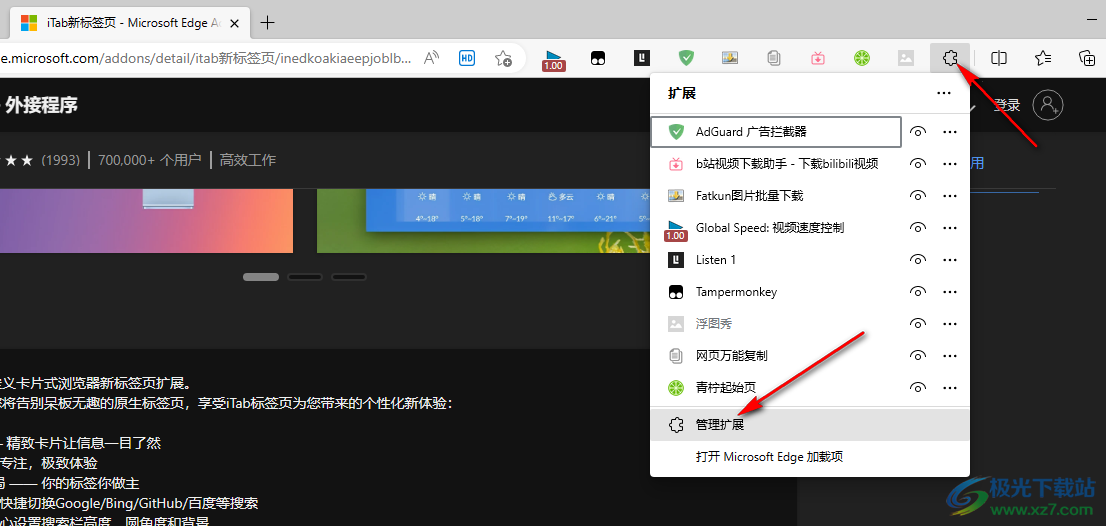This screenshot has width=1106, height=526.
Task: Toggle eye icon for Fatkun图片批量下载
Action: point(918,196)
